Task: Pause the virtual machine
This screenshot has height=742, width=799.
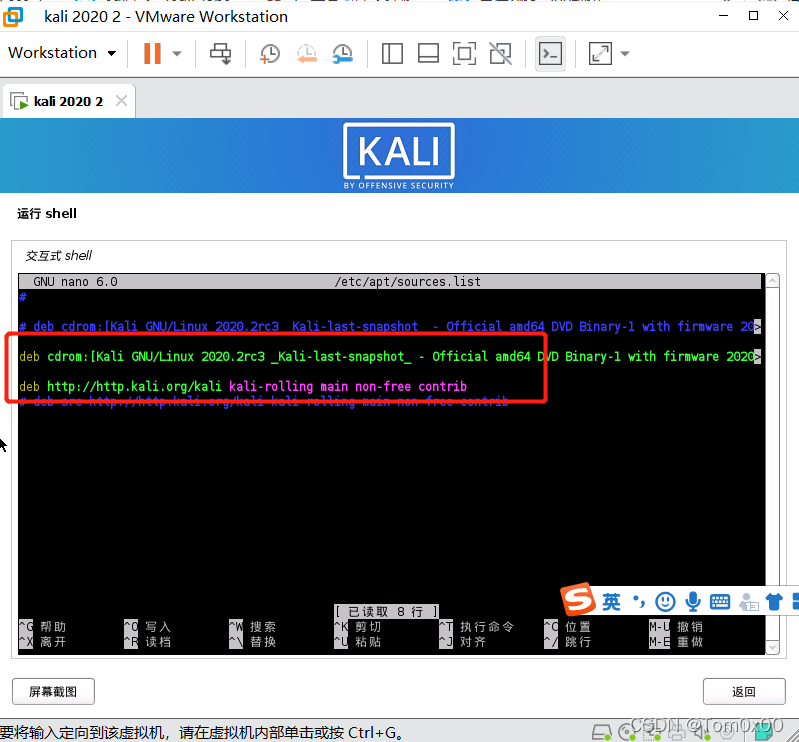Action: click(x=152, y=53)
